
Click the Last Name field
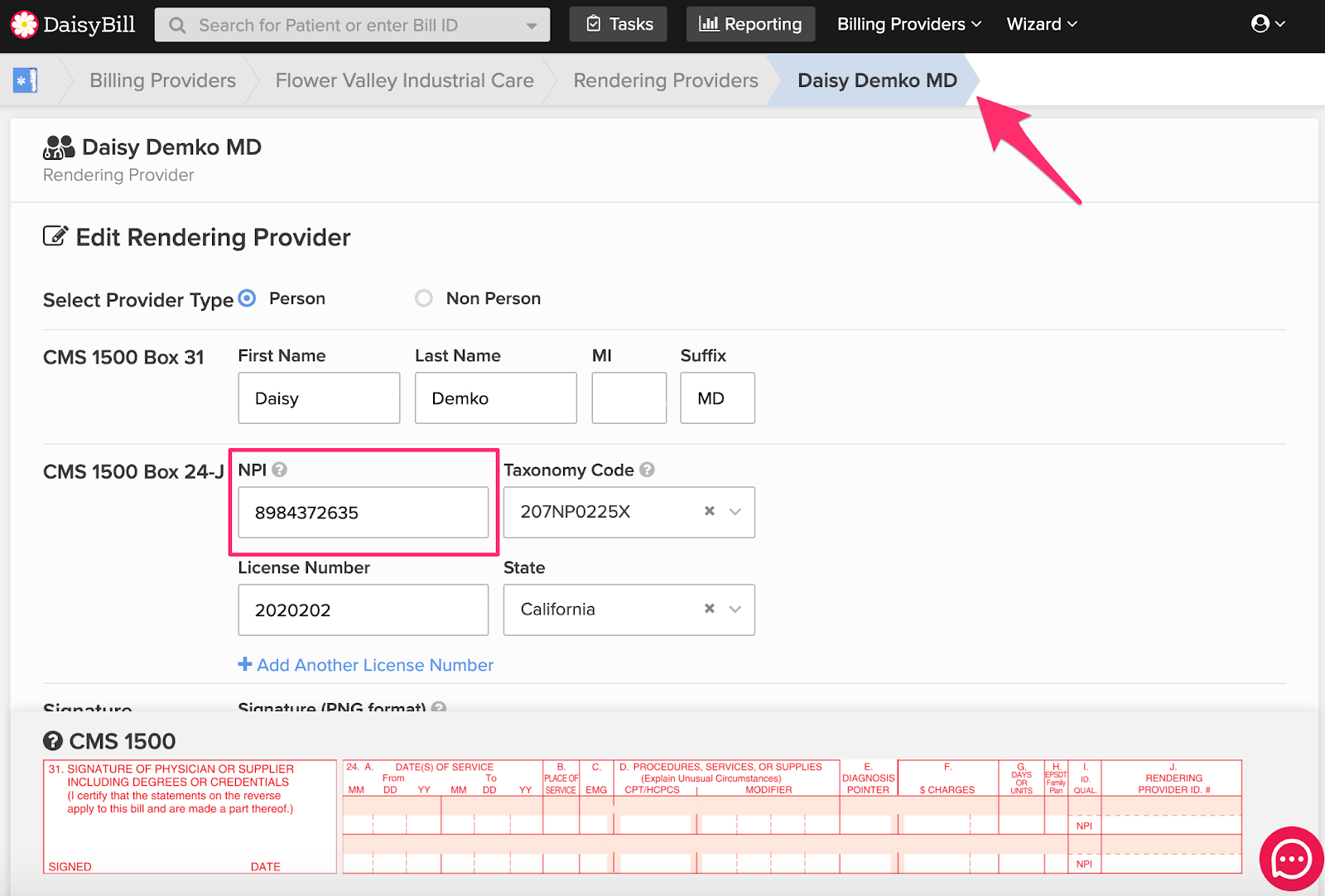pos(496,398)
